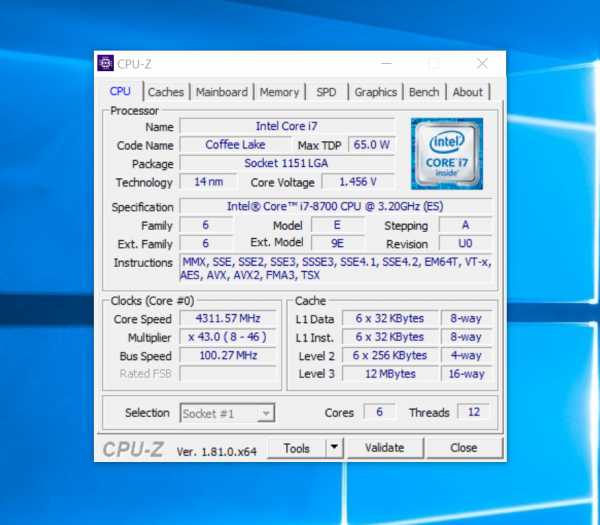Click the Intel Core i7 logo badge
Image resolution: width=600 pixels, height=525 pixels.
coord(447,153)
